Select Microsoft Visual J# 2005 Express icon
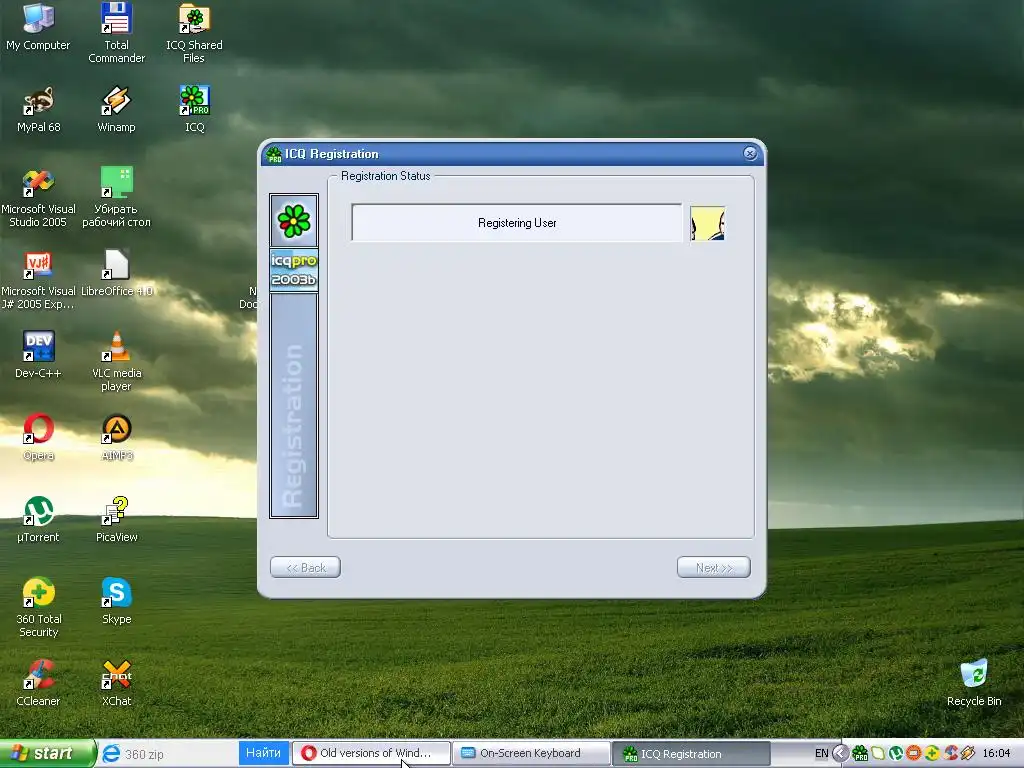 pos(38,280)
